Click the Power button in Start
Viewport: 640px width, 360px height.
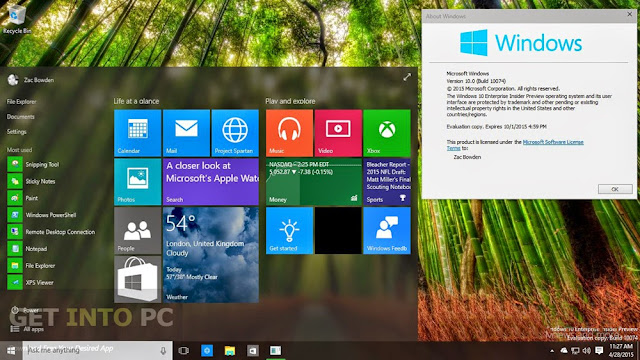tap(24, 310)
